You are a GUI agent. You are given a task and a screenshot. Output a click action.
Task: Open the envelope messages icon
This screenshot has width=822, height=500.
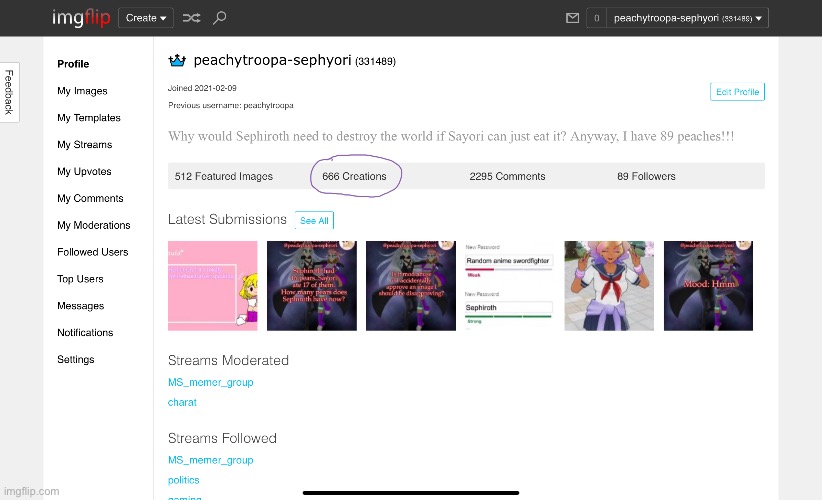point(572,18)
